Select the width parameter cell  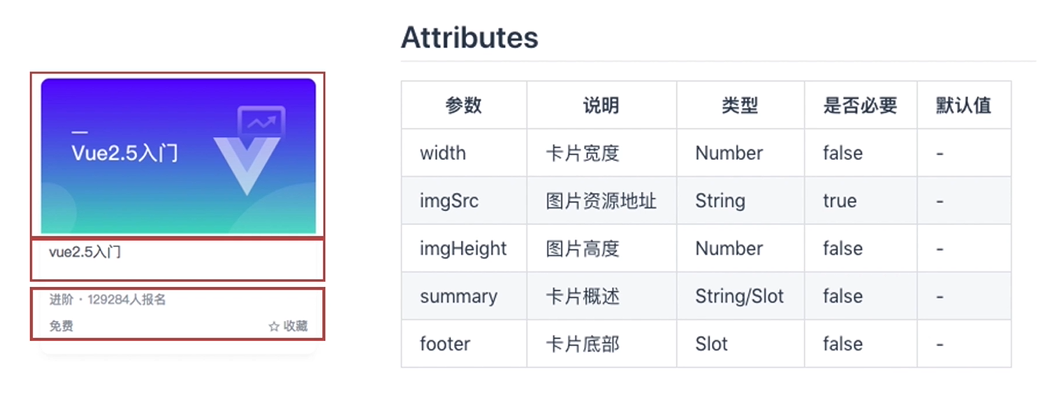point(441,153)
